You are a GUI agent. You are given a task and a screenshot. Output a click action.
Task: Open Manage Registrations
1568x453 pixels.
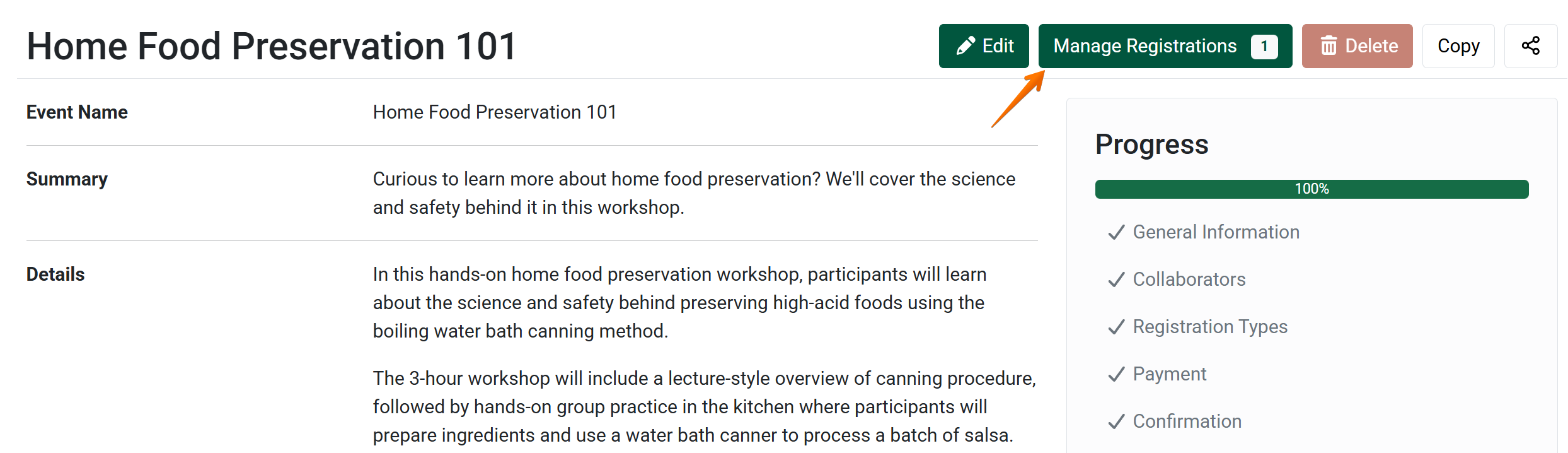point(1144,46)
